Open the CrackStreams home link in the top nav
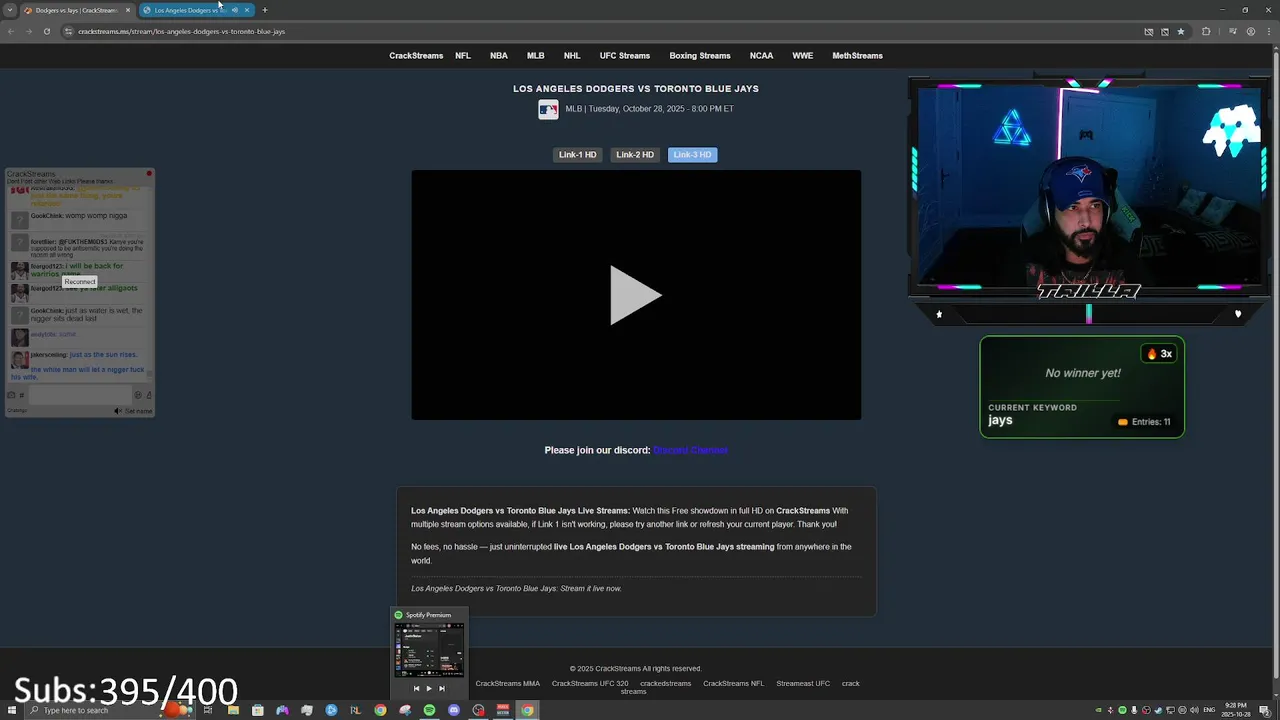The image size is (1280, 720). 416,56
